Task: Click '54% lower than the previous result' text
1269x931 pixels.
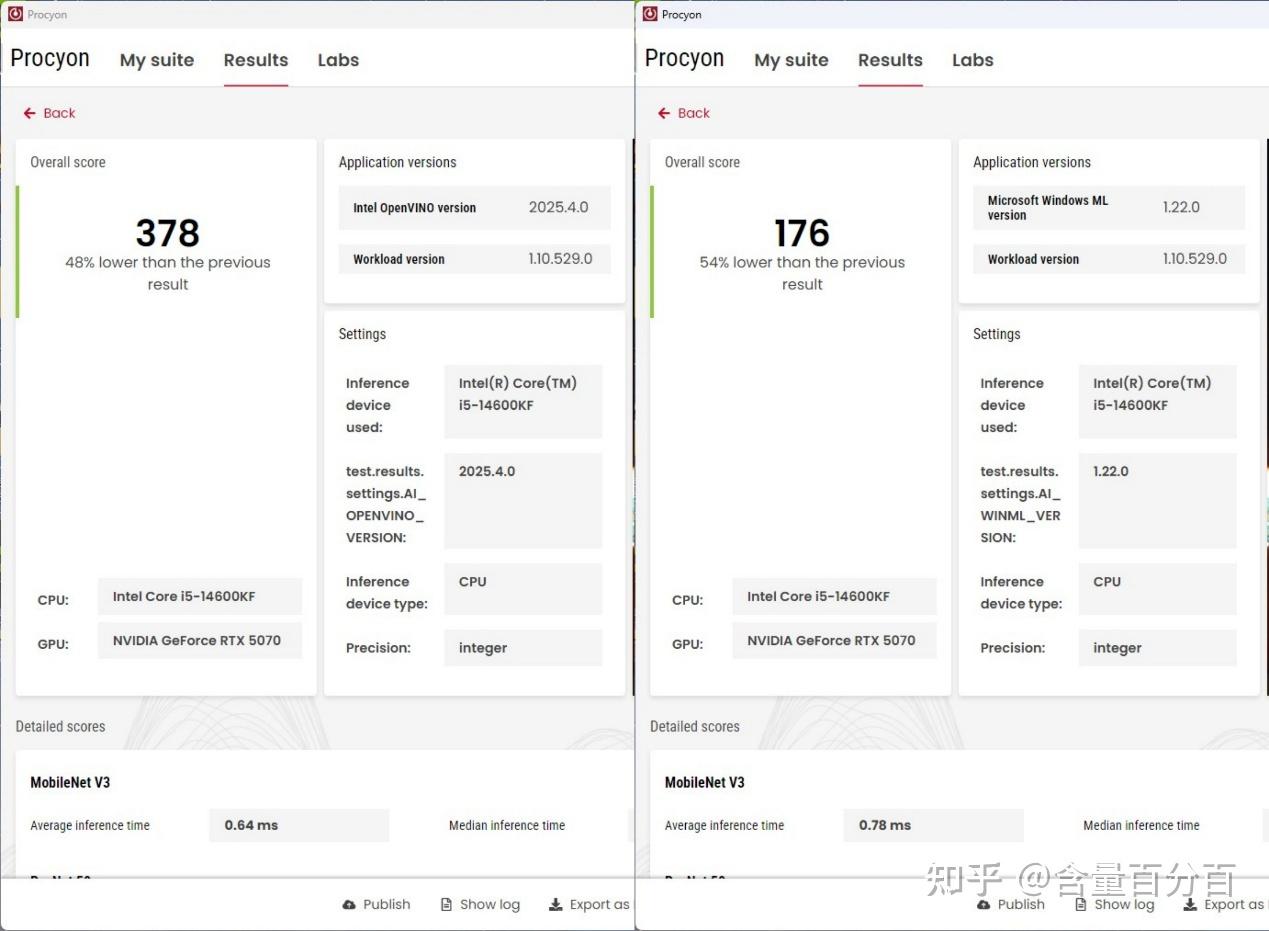Action: pyautogui.click(x=802, y=273)
